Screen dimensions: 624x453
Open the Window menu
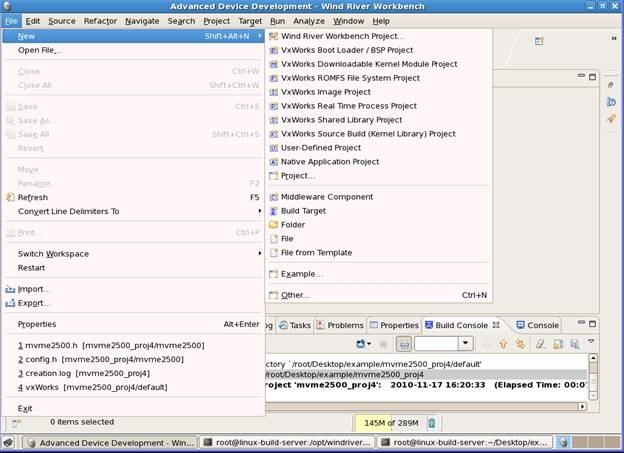point(349,21)
